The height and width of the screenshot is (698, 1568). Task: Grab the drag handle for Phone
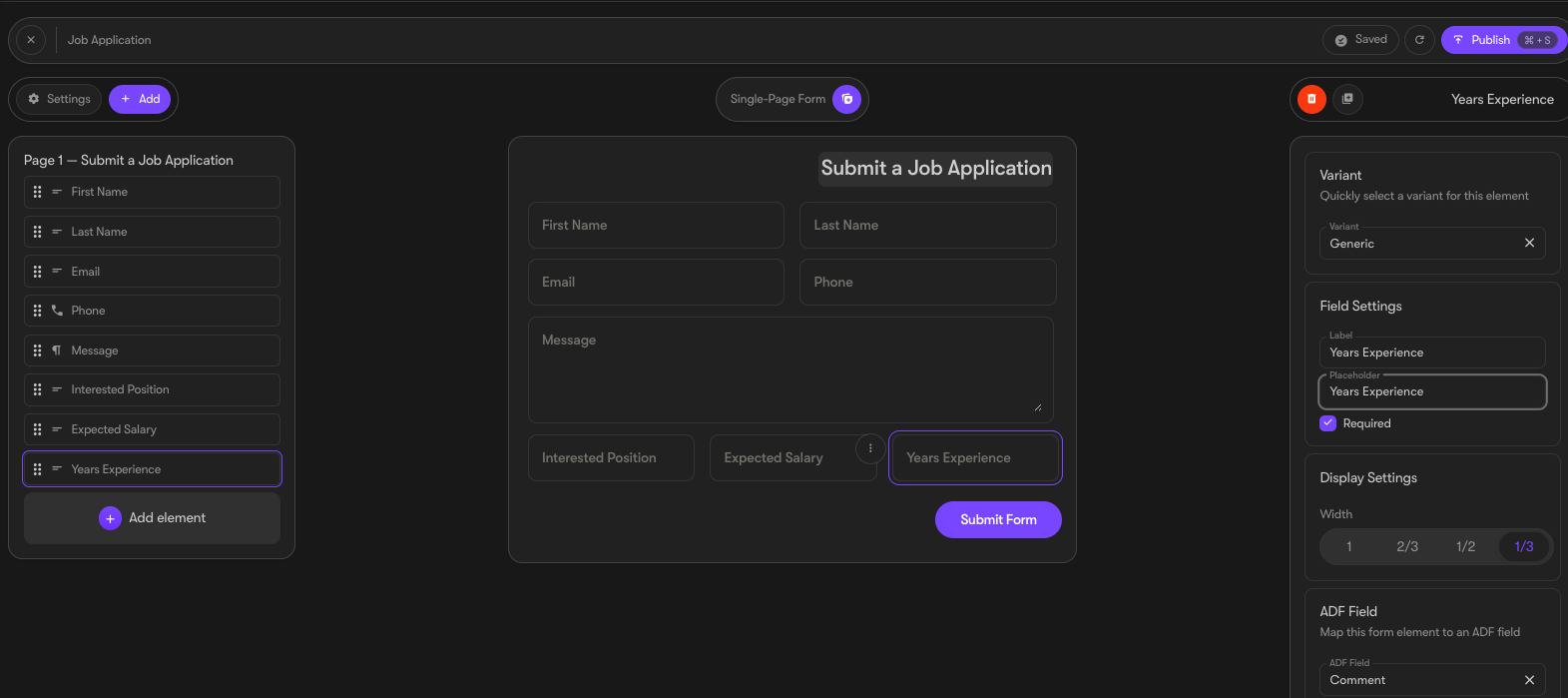pyautogui.click(x=37, y=311)
